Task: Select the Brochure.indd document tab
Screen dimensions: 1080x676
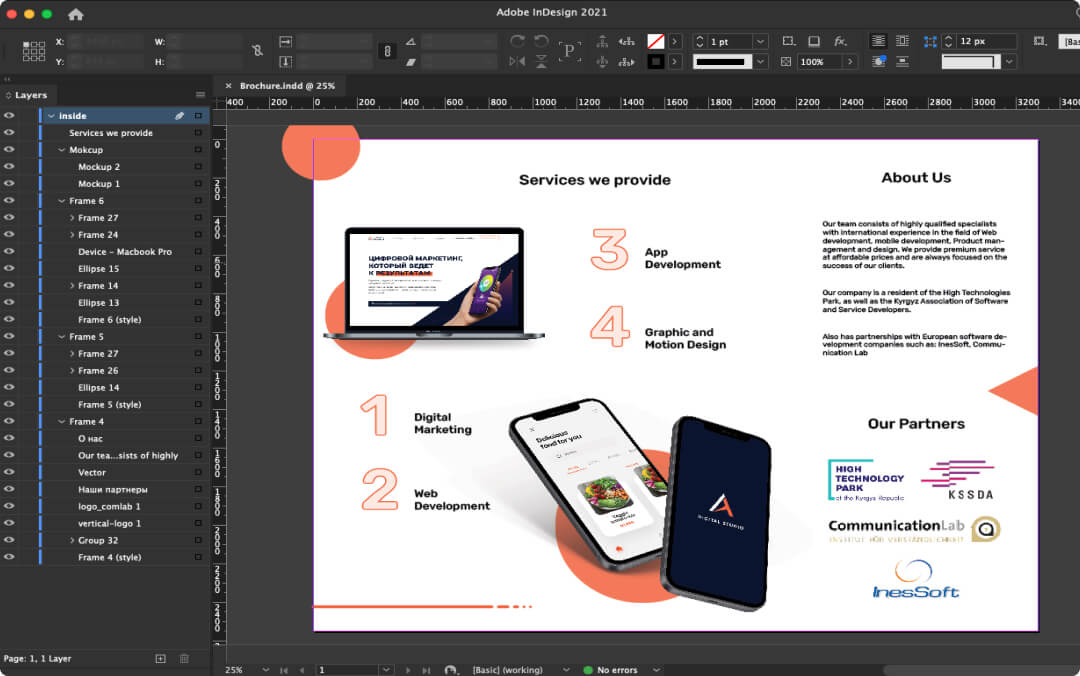Action: click(x=286, y=86)
